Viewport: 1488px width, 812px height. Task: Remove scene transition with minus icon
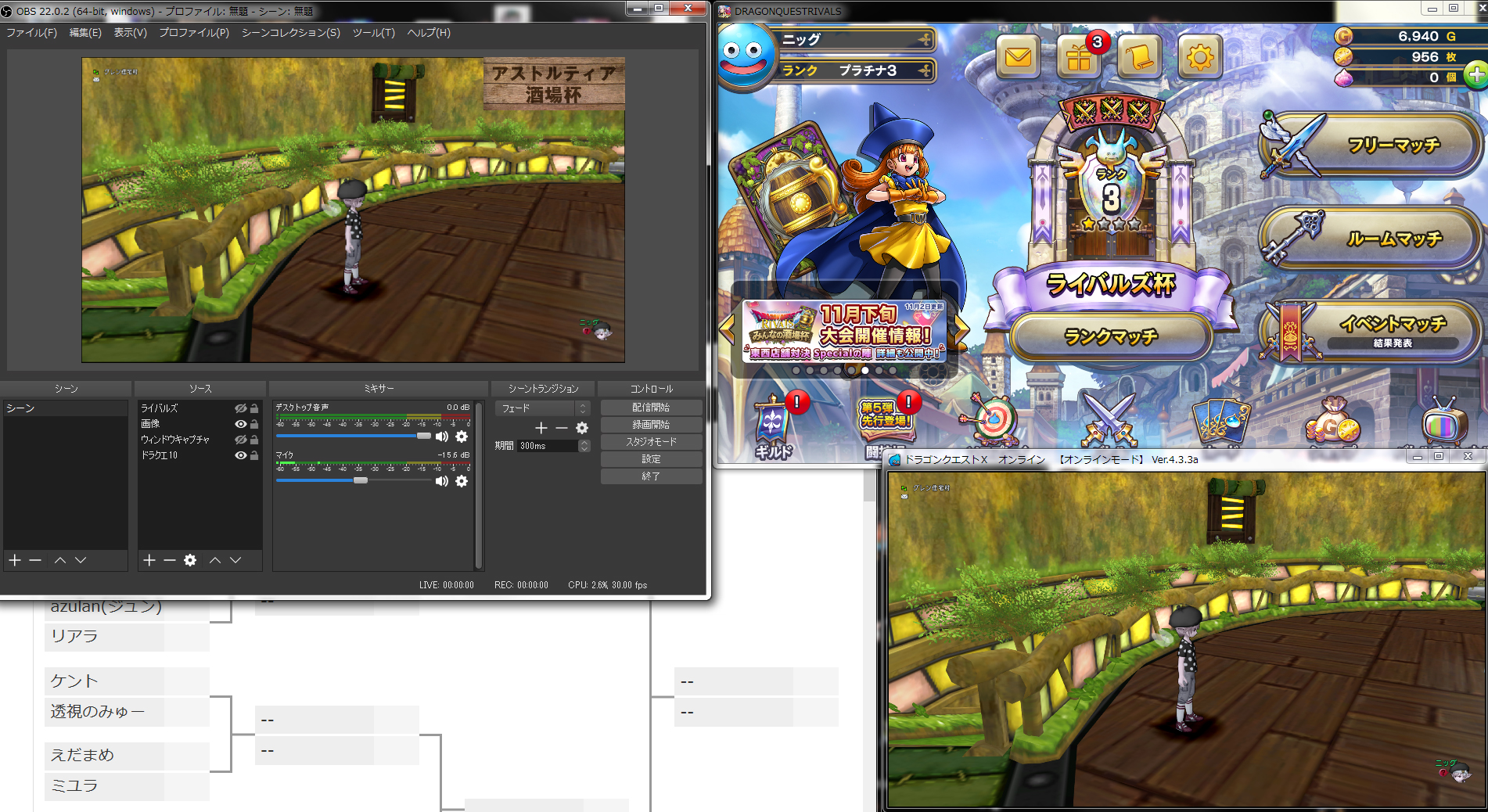(562, 428)
